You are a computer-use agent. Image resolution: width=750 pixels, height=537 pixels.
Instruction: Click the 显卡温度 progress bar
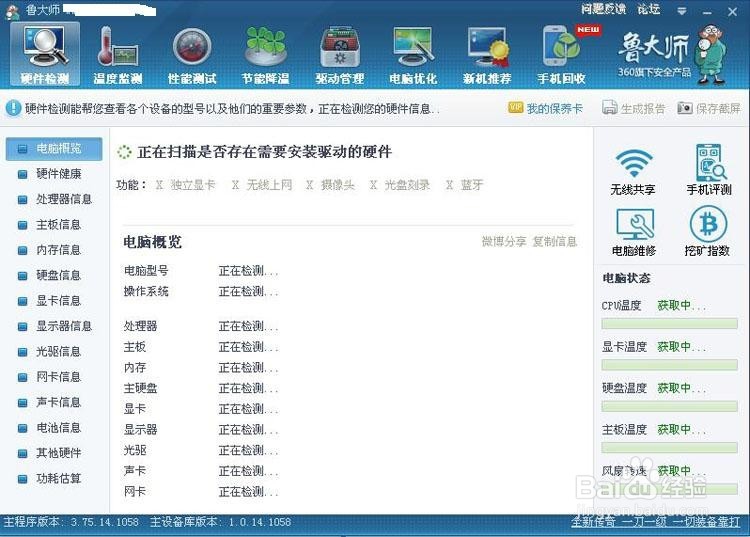pyautogui.click(x=669, y=365)
